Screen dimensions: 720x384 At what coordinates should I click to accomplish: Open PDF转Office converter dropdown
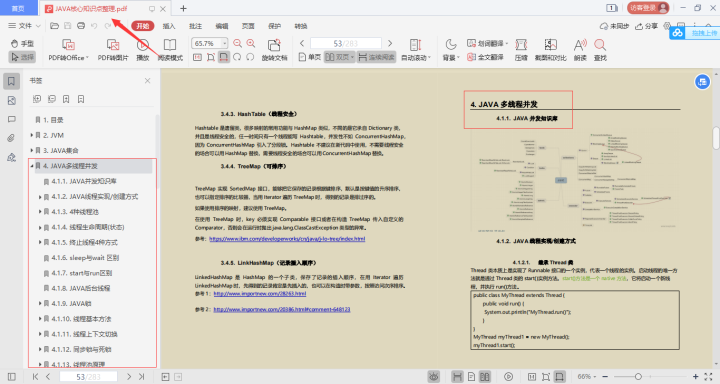tap(68, 50)
